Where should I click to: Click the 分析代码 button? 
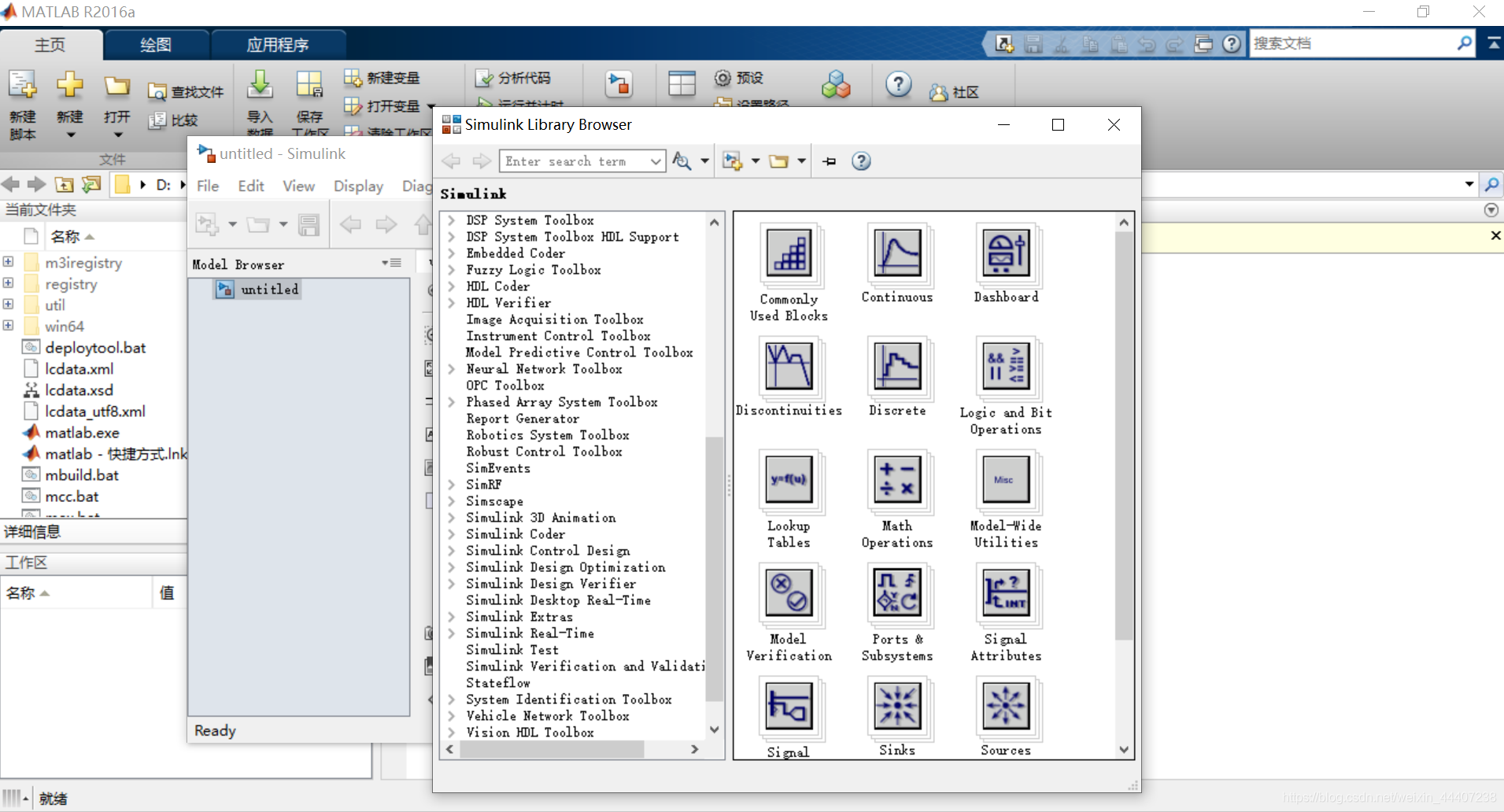point(514,78)
